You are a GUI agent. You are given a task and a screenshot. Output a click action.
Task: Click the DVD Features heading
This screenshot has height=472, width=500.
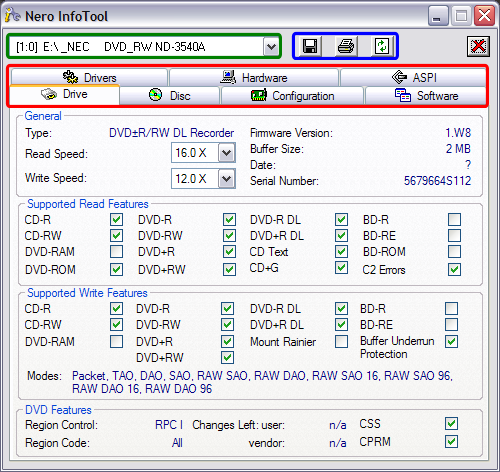click(58, 410)
